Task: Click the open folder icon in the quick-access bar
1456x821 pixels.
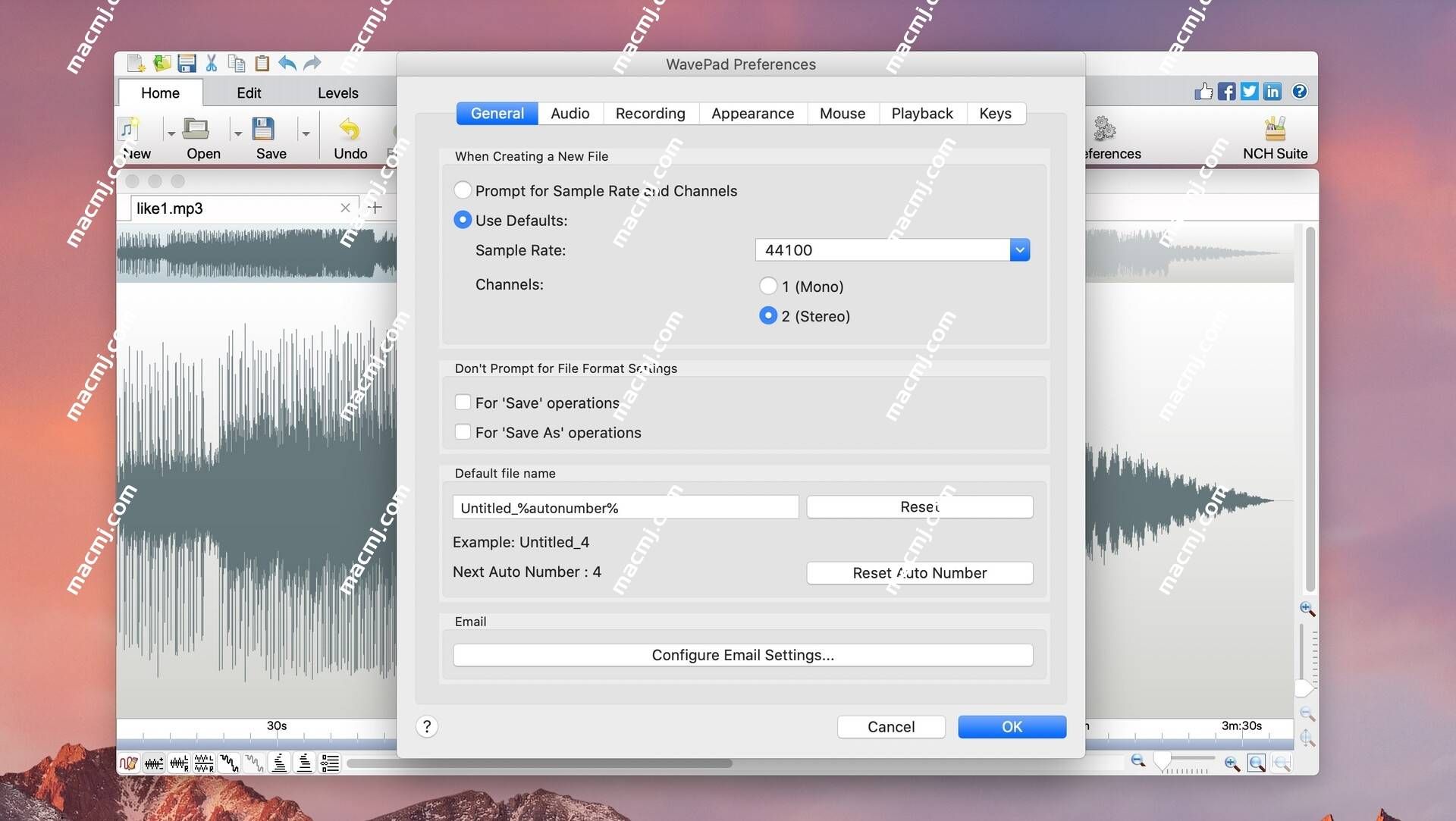Action: [x=162, y=63]
